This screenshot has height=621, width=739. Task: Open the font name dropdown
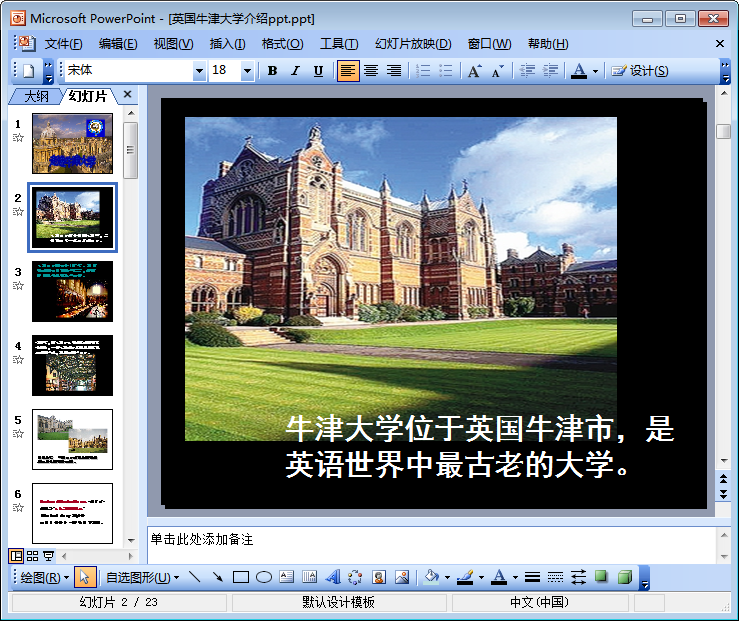pyautogui.click(x=199, y=71)
